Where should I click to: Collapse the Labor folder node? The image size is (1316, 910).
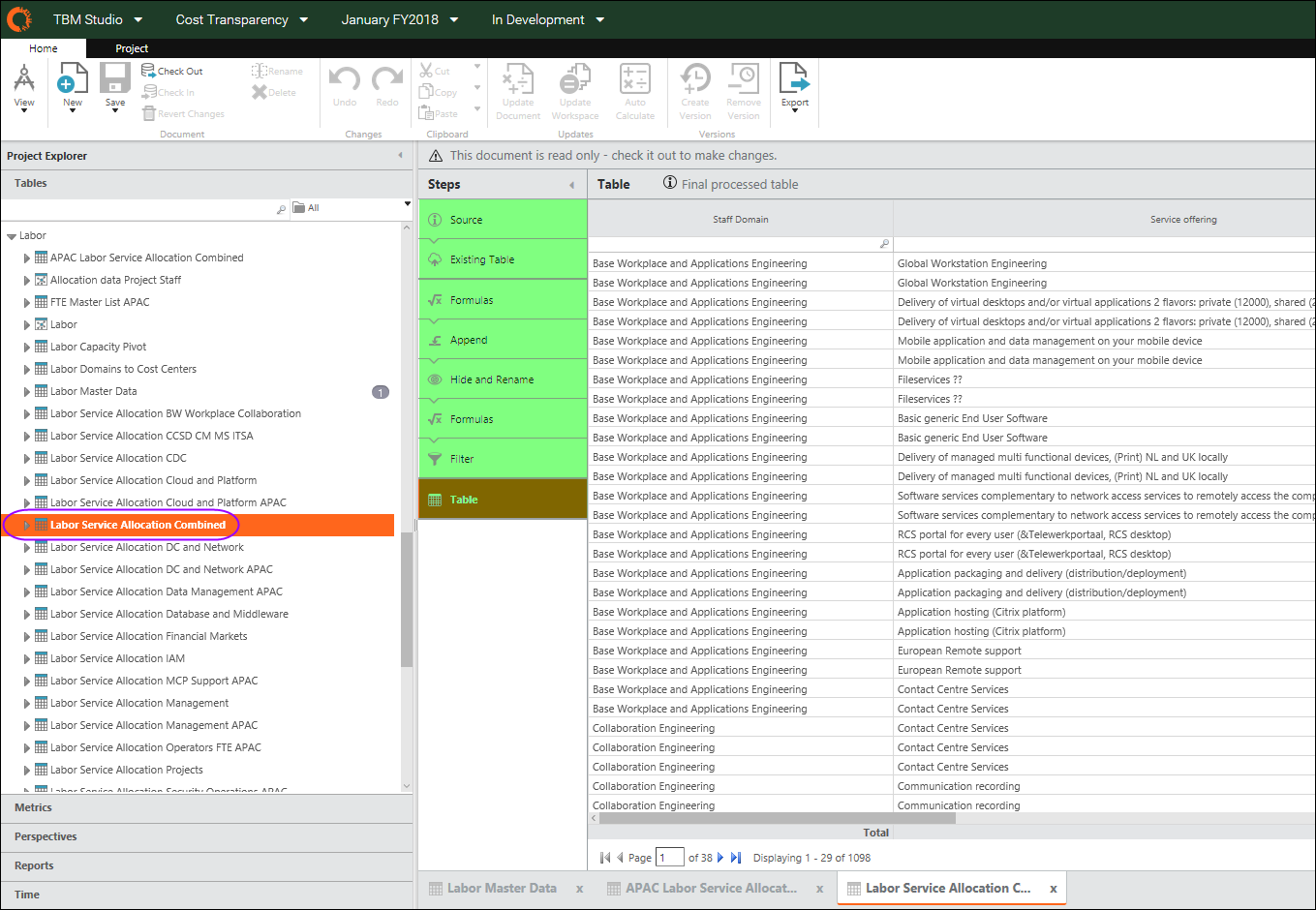pyautogui.click(x=12, y=236)
